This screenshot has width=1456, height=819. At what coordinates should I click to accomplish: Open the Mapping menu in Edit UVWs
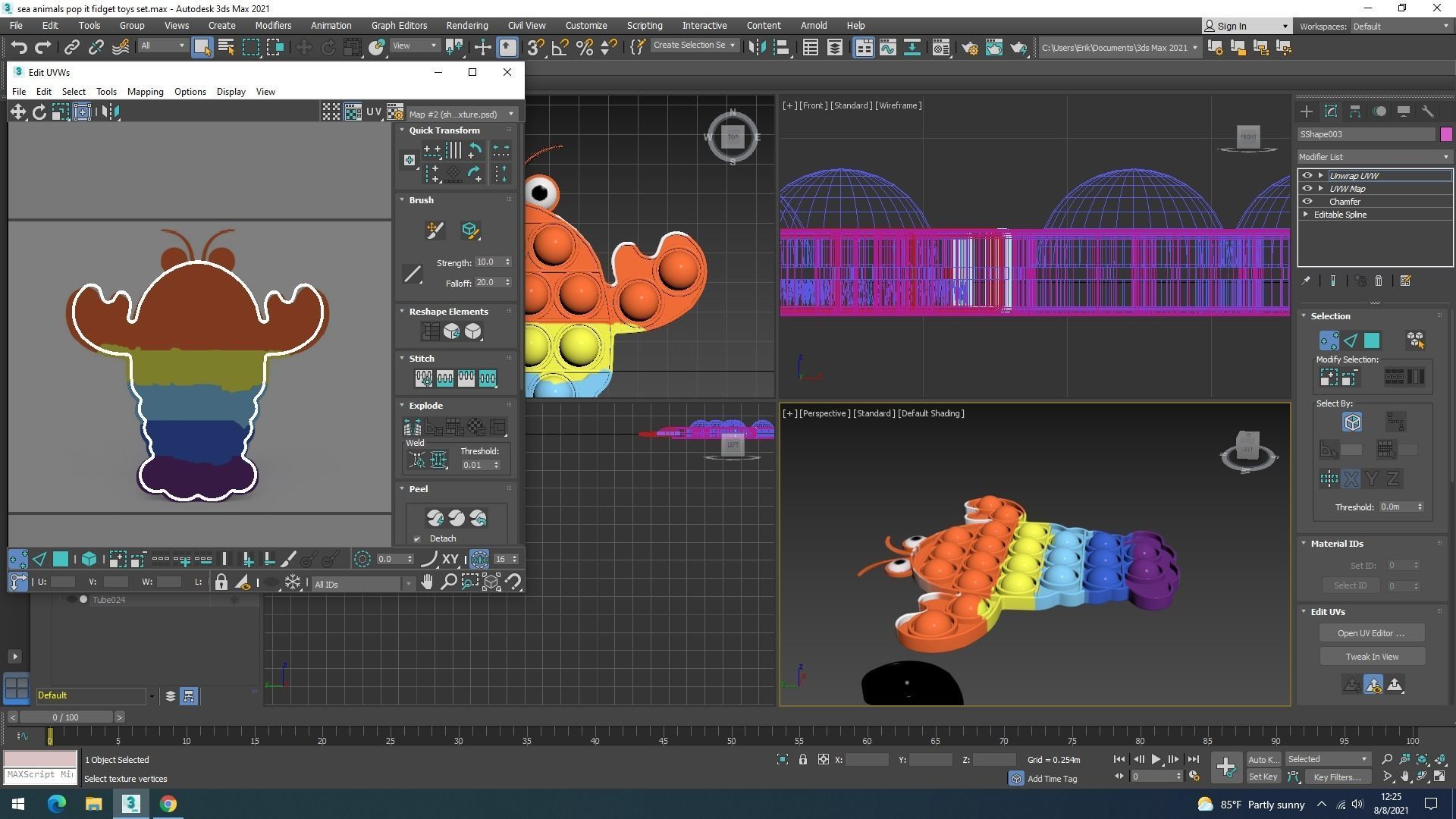(145, 92)
